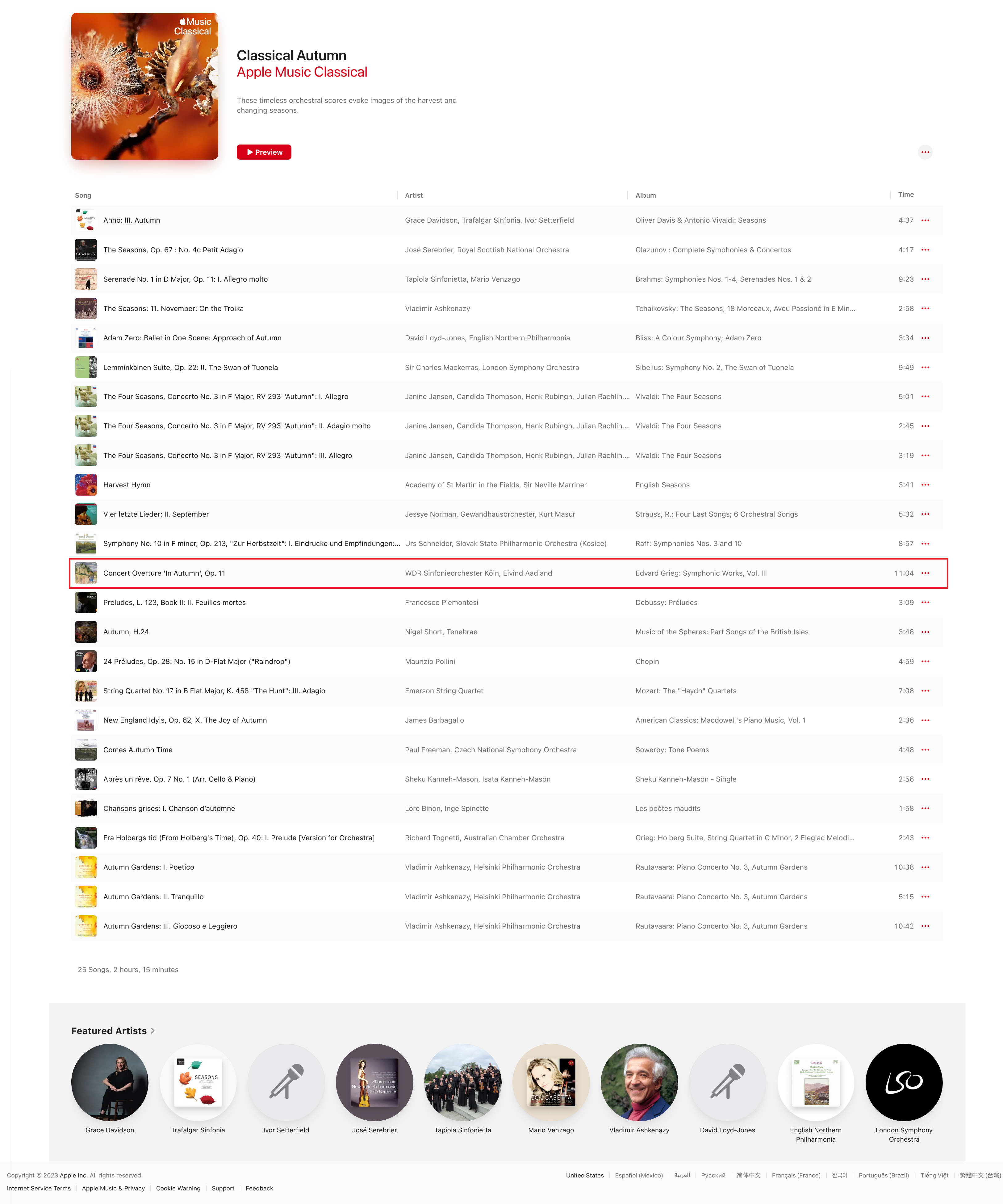This screenshot has height=1204, width=1003.
Task: Open more options for Harvest Hymn track
Action: point(925,485)
